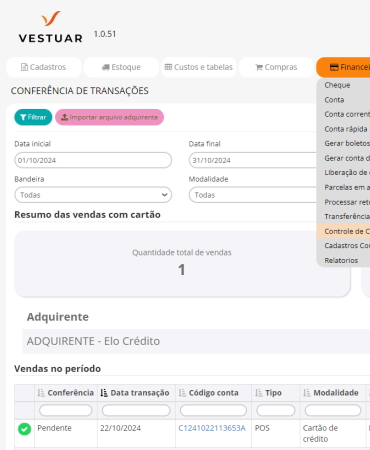Open the Financeiro menu
Viewport: 370px width, 450px height.
click(x=343, y=67)
